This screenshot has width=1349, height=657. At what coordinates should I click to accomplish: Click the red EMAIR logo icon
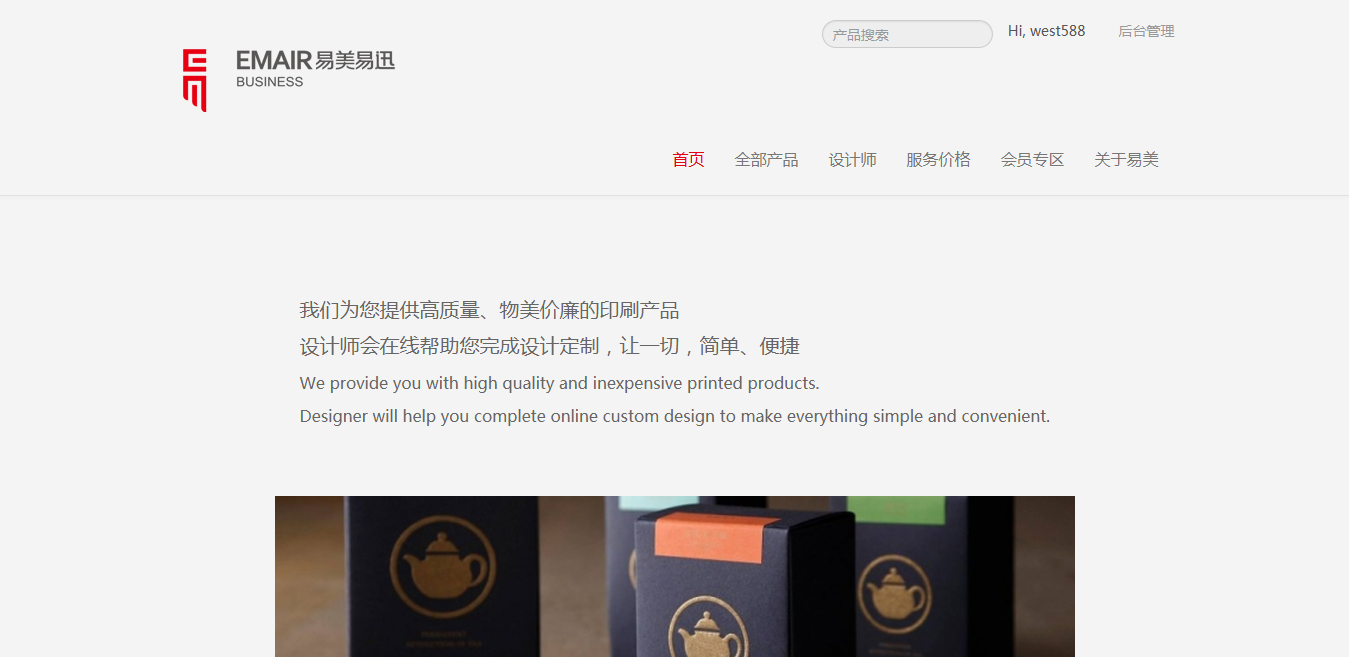click(194, 80)
